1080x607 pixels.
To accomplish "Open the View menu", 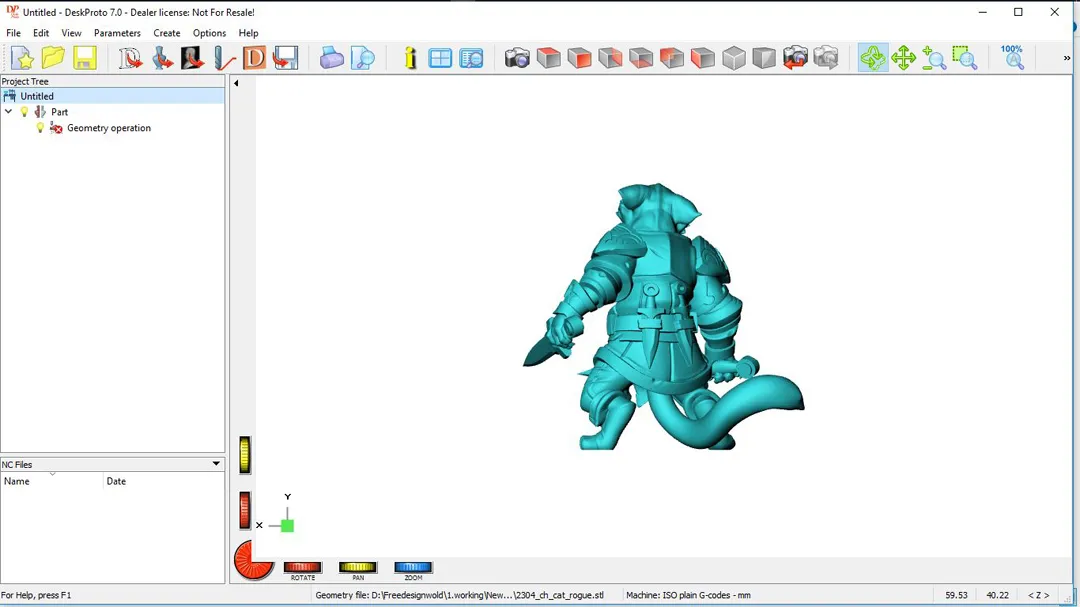I will 71,33.
